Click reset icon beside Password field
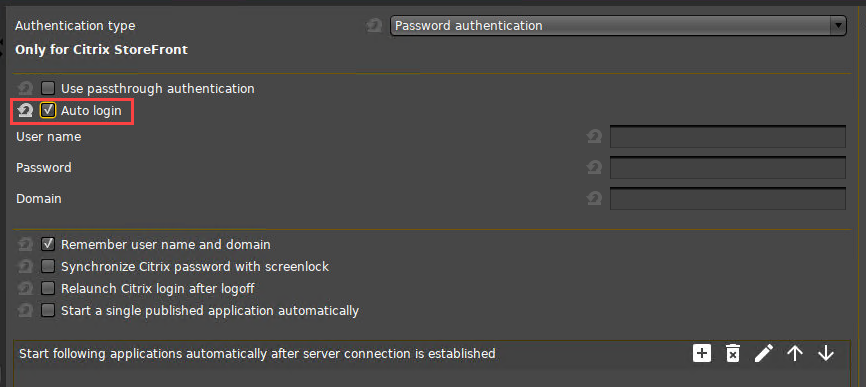Image resolution: width=866 pixels, height=387 pixels. click(594, 167)
